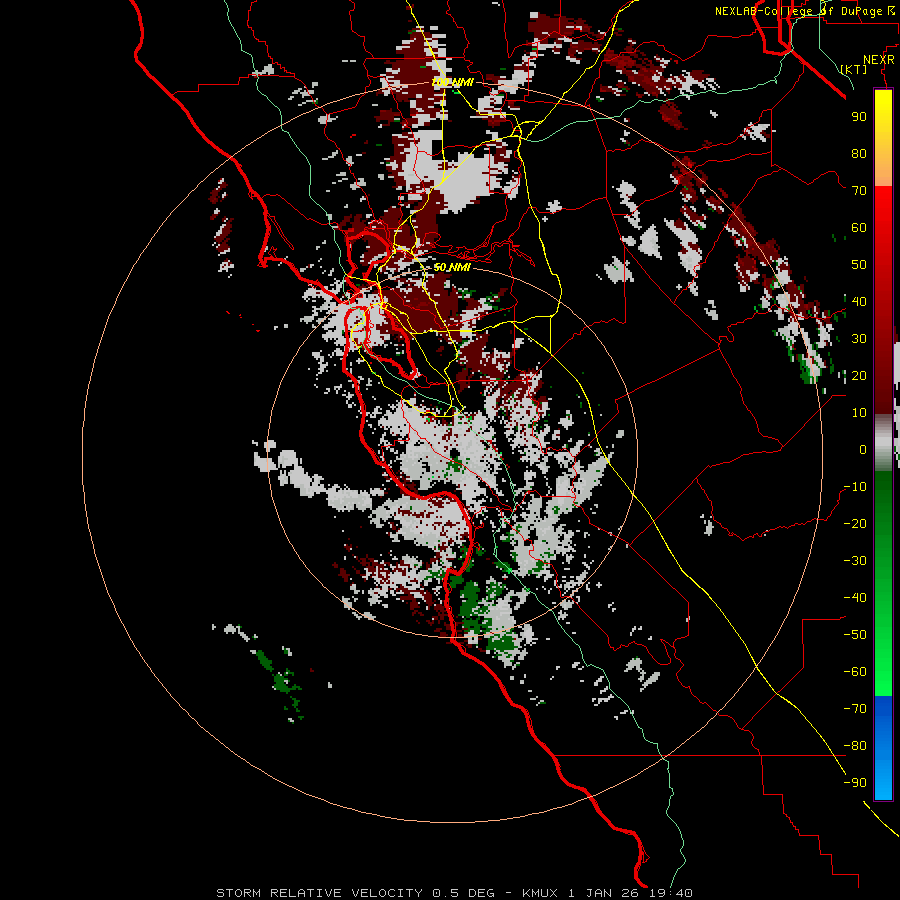Select the 20 value on the velocity scale
The height and width of the screenshot is (900, 900).
(859, 375)
